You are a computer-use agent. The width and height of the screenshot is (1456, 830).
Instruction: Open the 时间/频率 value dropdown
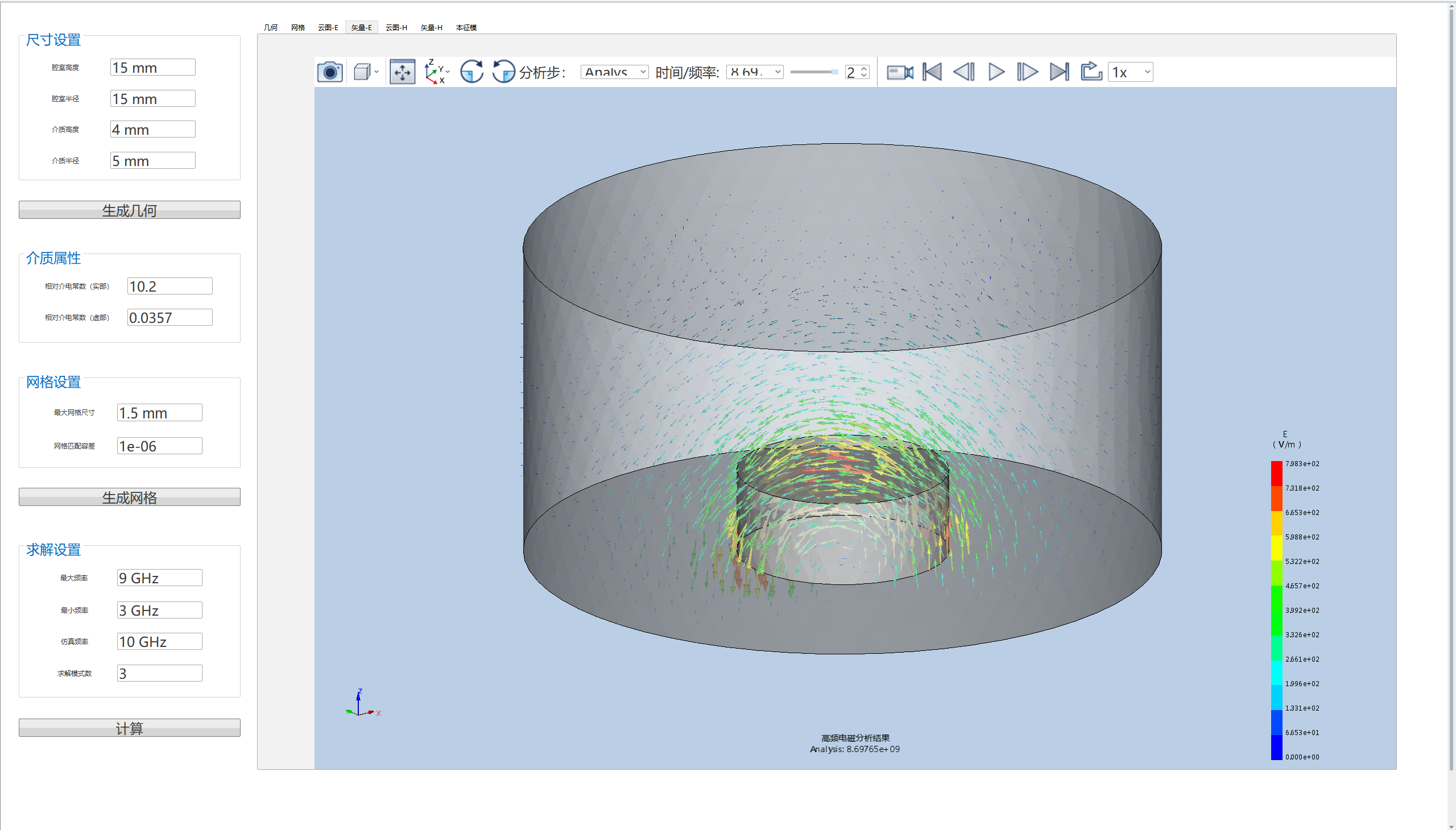755,72
